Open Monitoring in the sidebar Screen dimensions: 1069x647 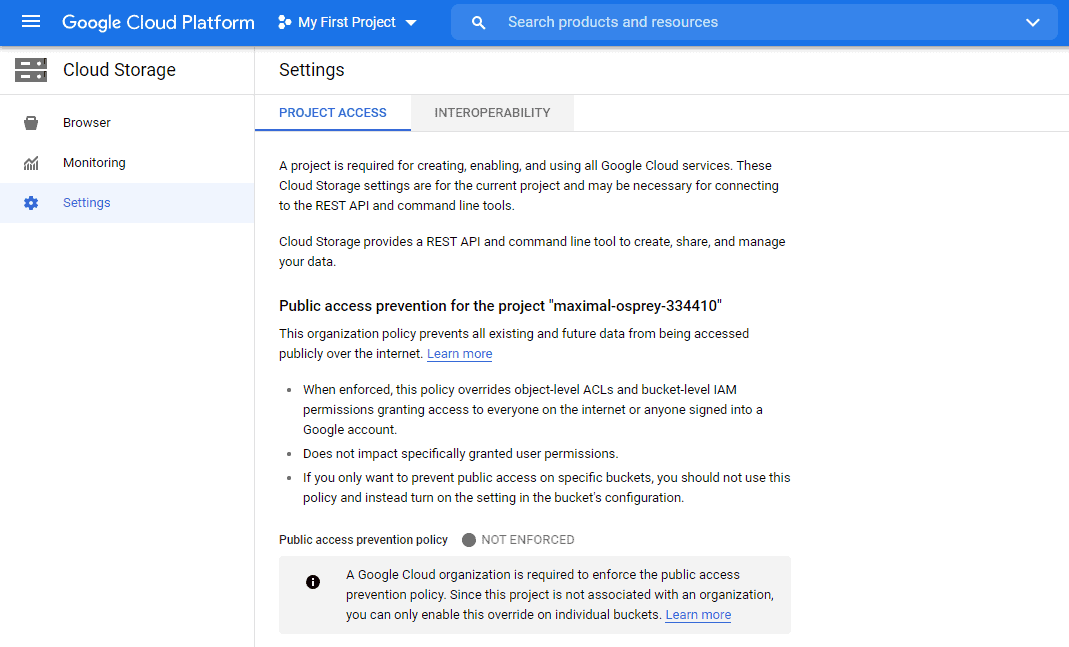[x=127, y=163]
